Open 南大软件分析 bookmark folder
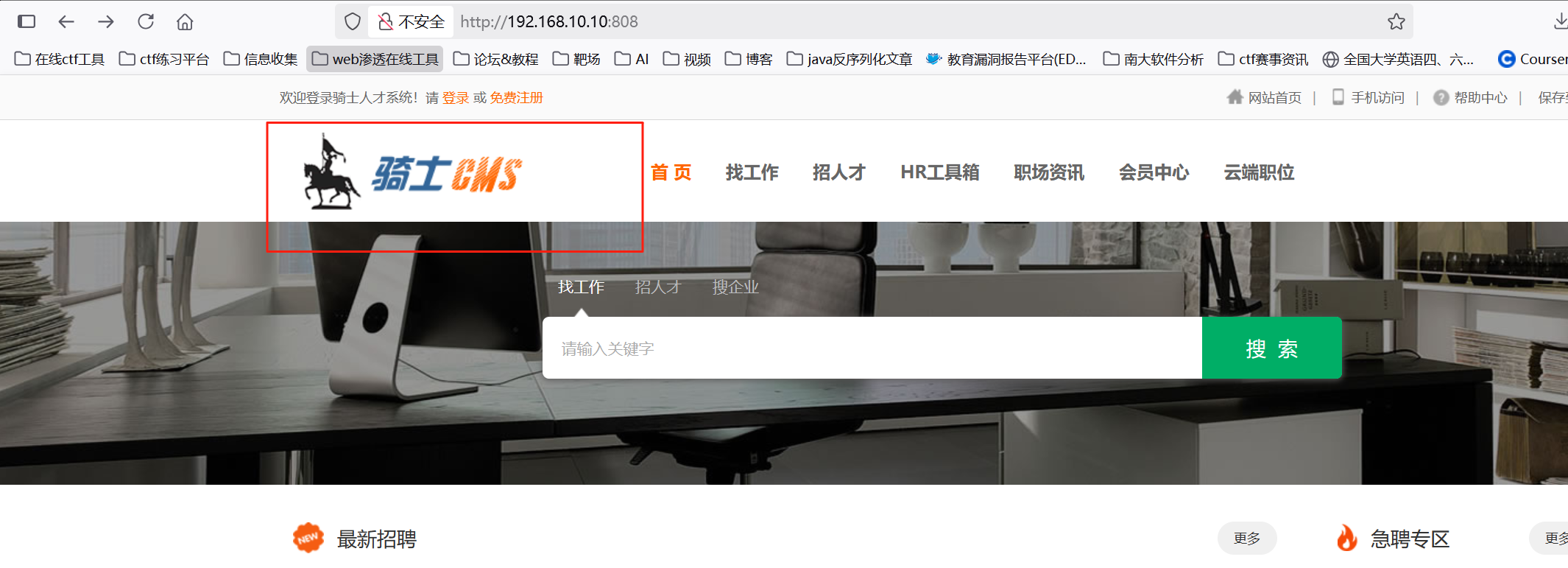Screen dimensions: 1568x568 pyautogui.click(x=1153, y=59)
